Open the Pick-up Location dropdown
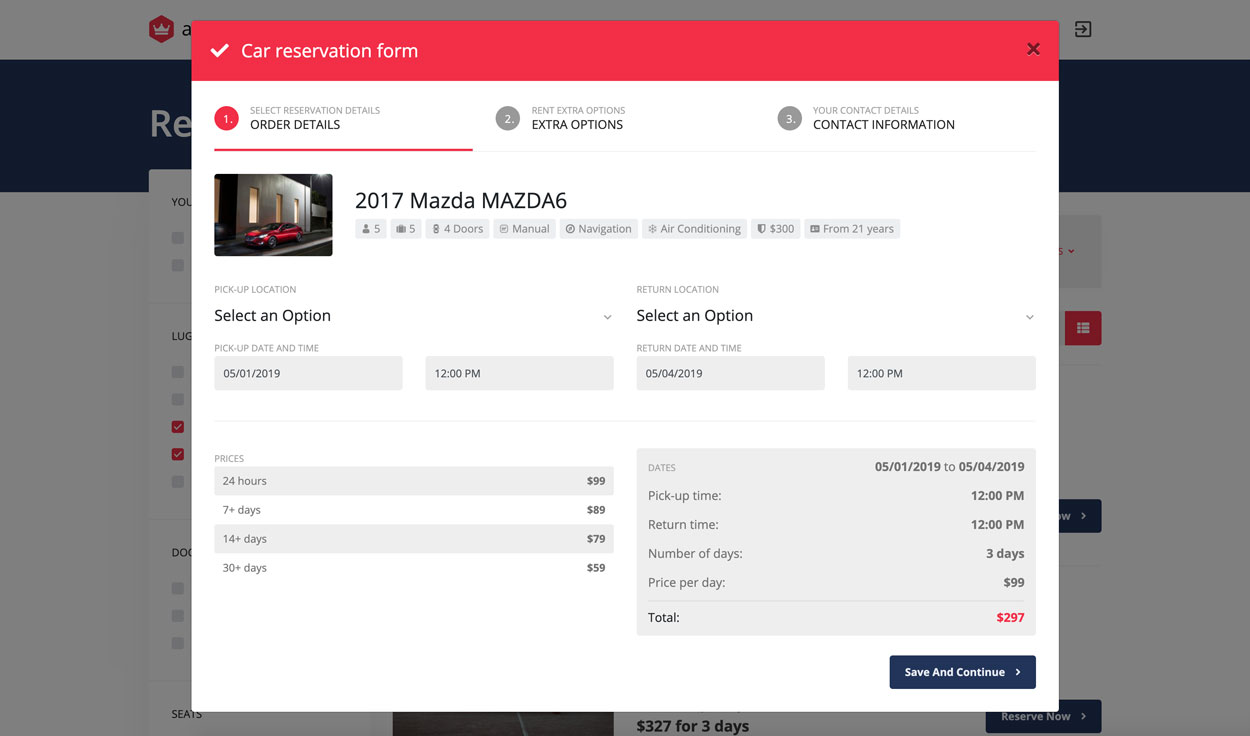The image size is (1250, 736). pos(413,316)
